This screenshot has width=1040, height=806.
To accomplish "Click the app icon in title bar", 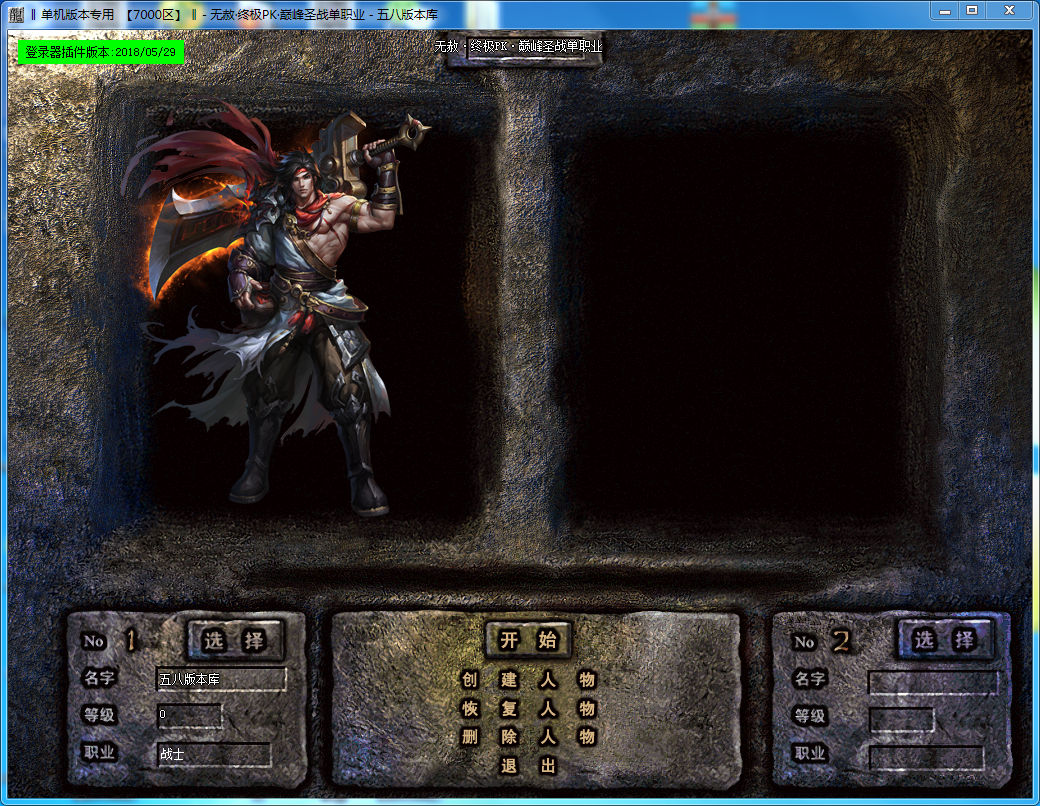I will 17,14.
